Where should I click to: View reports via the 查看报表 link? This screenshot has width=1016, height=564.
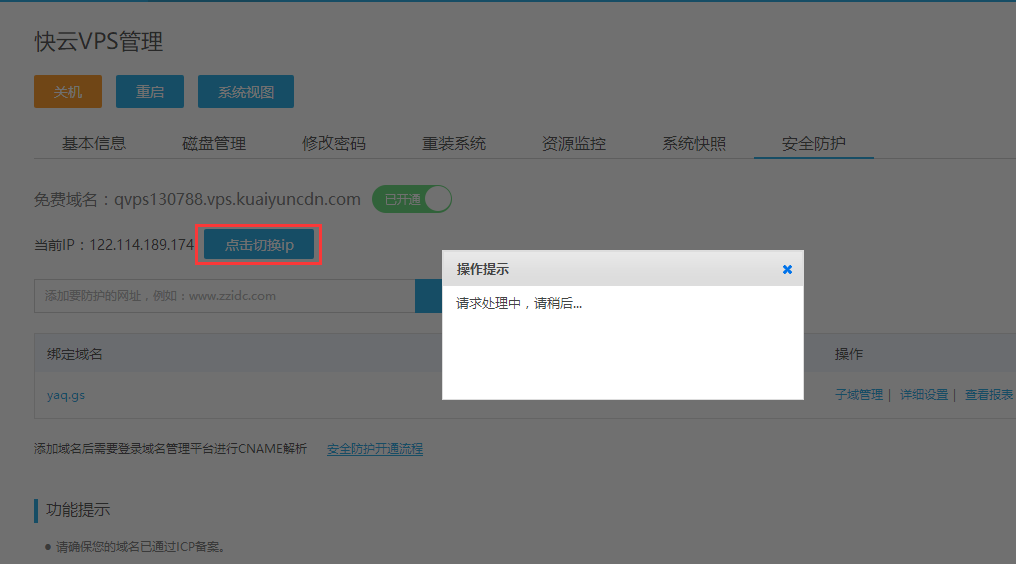tap(988, 395)
